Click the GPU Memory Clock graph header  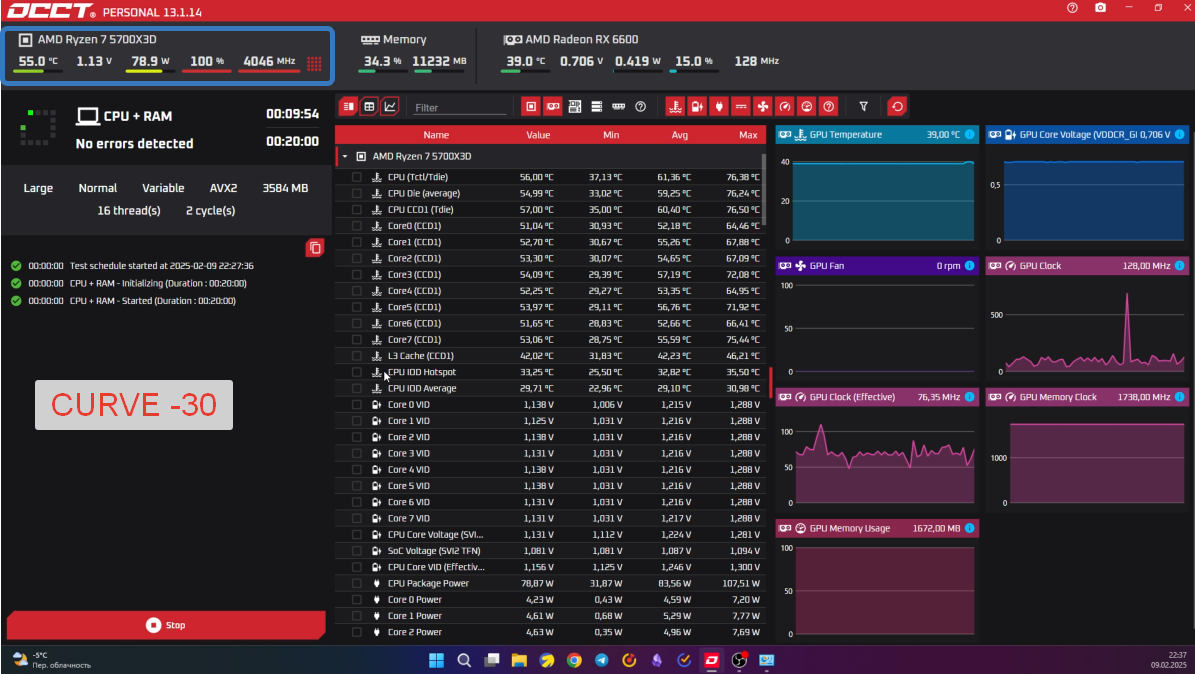pos(1087,396)
